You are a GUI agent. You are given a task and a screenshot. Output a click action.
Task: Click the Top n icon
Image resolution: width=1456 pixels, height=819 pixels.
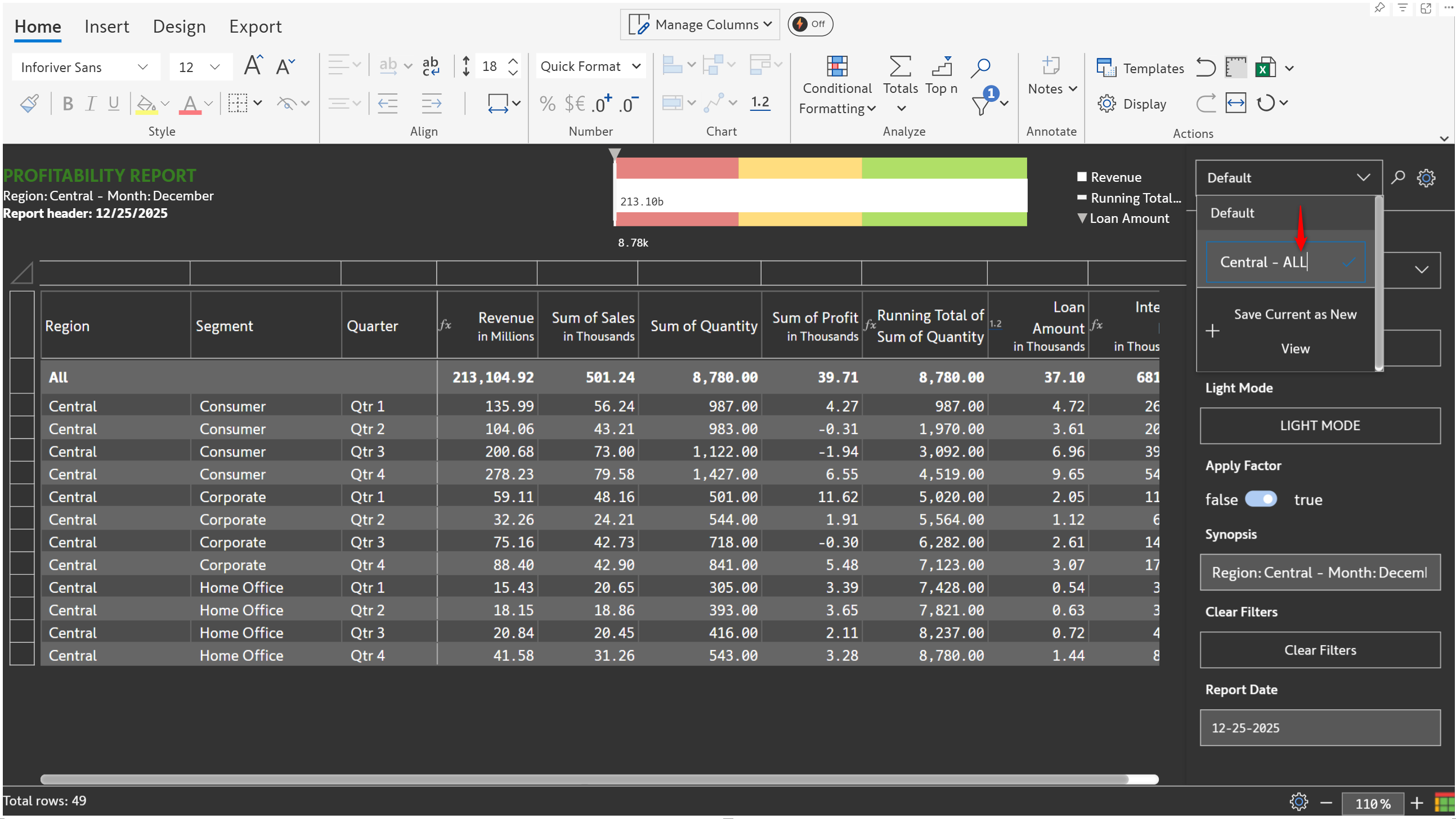click(x=941, y=66)
